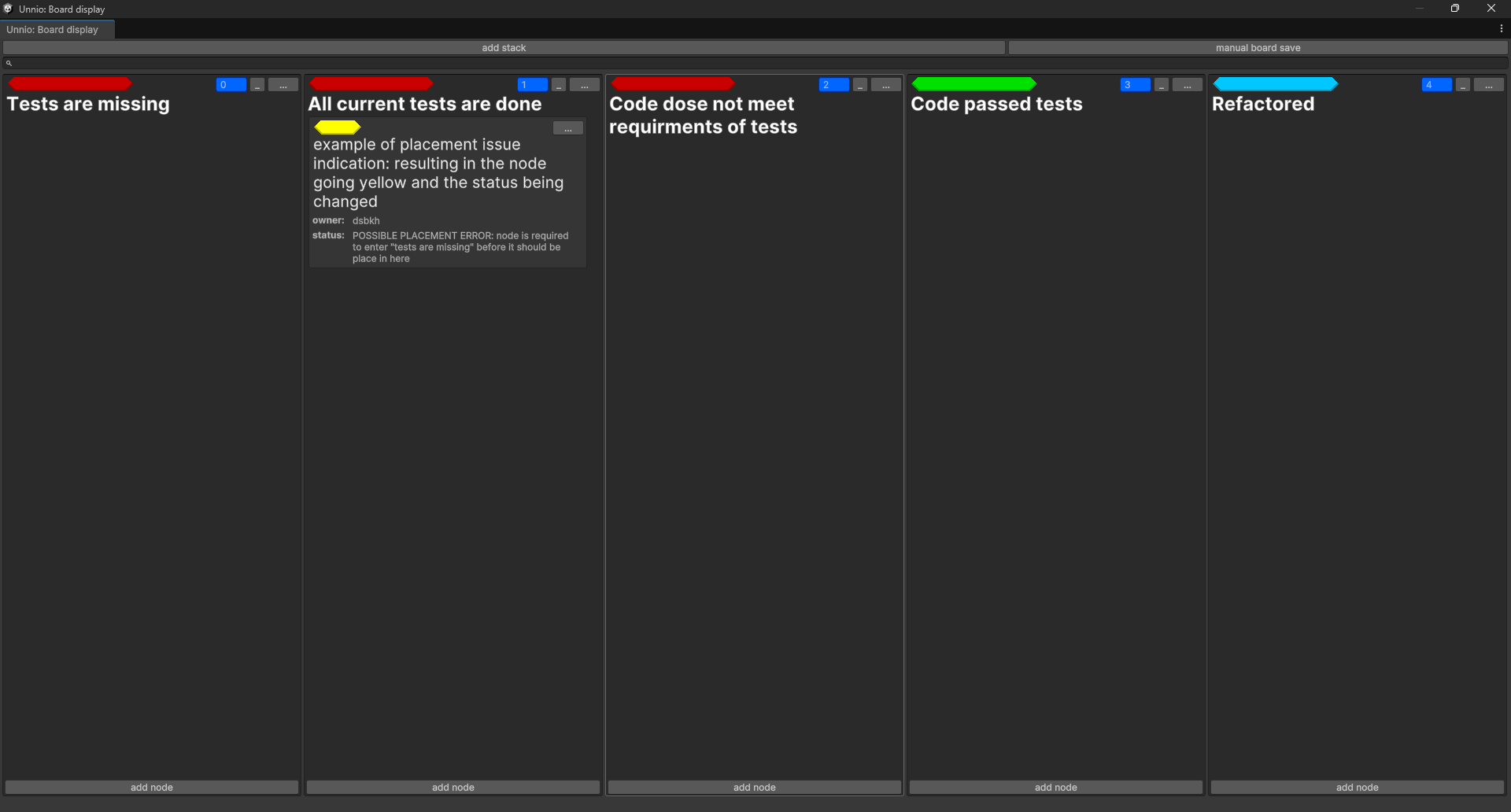Add node to All current tests are done
This screenshot has height=812, width=1511.
click(x=453, y=788)
